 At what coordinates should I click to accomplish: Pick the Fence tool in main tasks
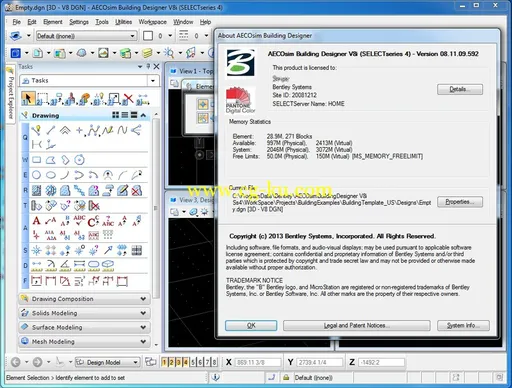pyautogui.click(x=42, y=99)
